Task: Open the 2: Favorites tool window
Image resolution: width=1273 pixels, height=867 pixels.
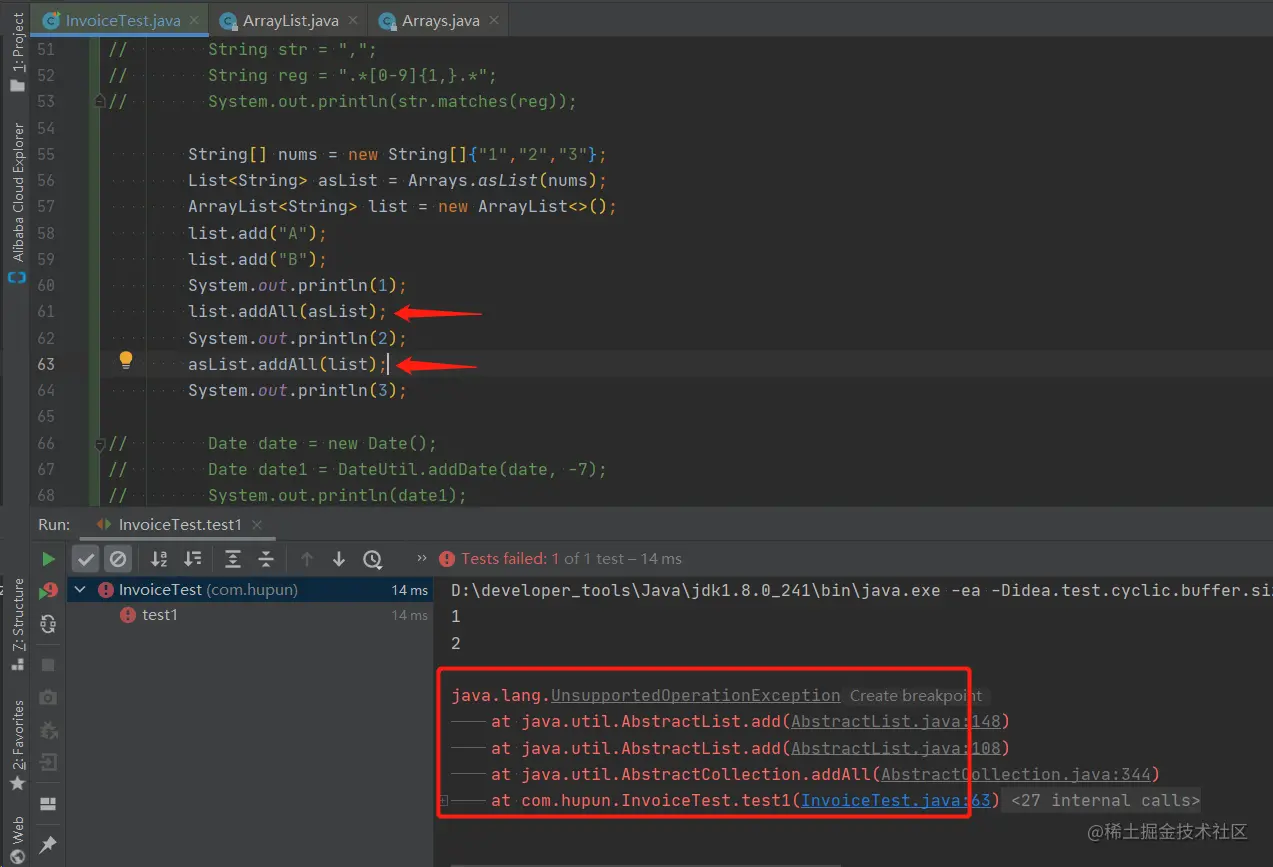Action: (16, 745)
